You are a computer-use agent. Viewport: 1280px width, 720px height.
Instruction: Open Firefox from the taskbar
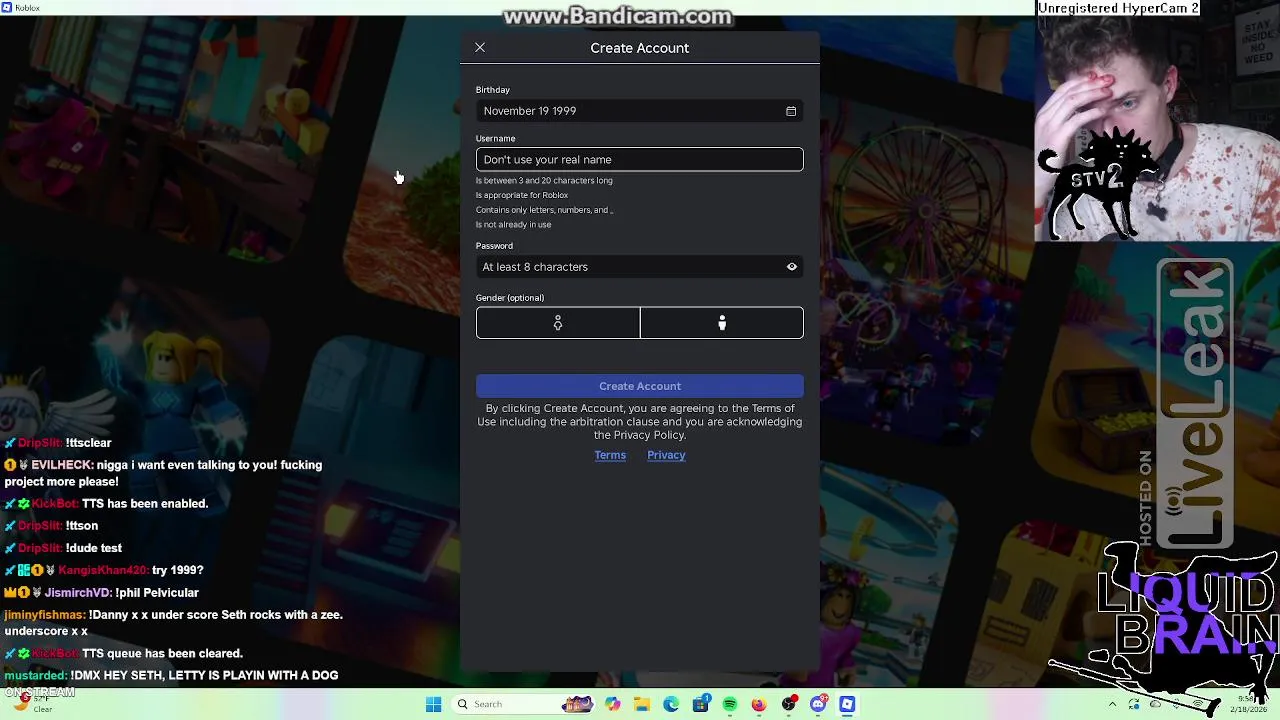[x=759, y=704]
